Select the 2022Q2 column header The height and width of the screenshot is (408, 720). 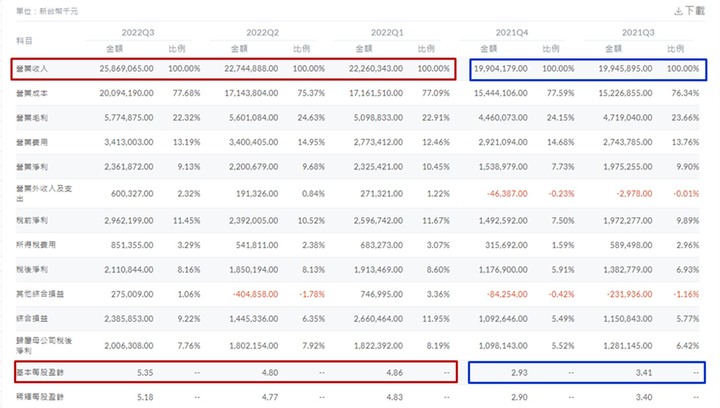[x=262, y=33]
